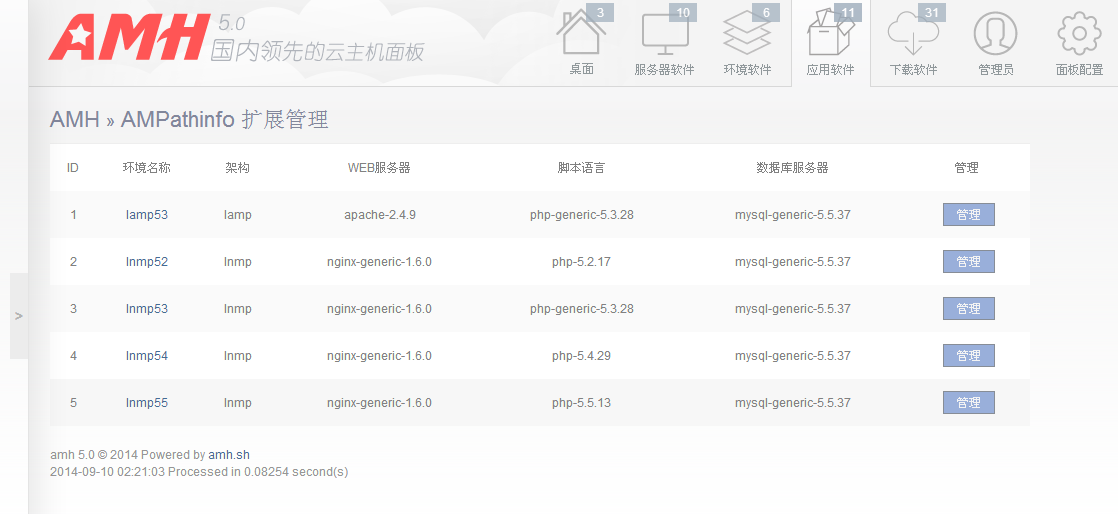The image size is (1118, 514).
Task: Open the 管理员 user icon
Action: point(995,35)
